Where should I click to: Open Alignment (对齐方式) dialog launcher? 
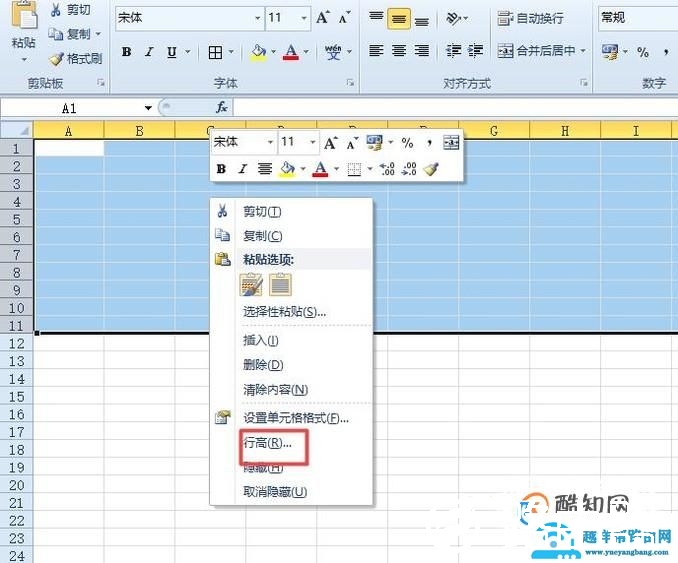584,83
